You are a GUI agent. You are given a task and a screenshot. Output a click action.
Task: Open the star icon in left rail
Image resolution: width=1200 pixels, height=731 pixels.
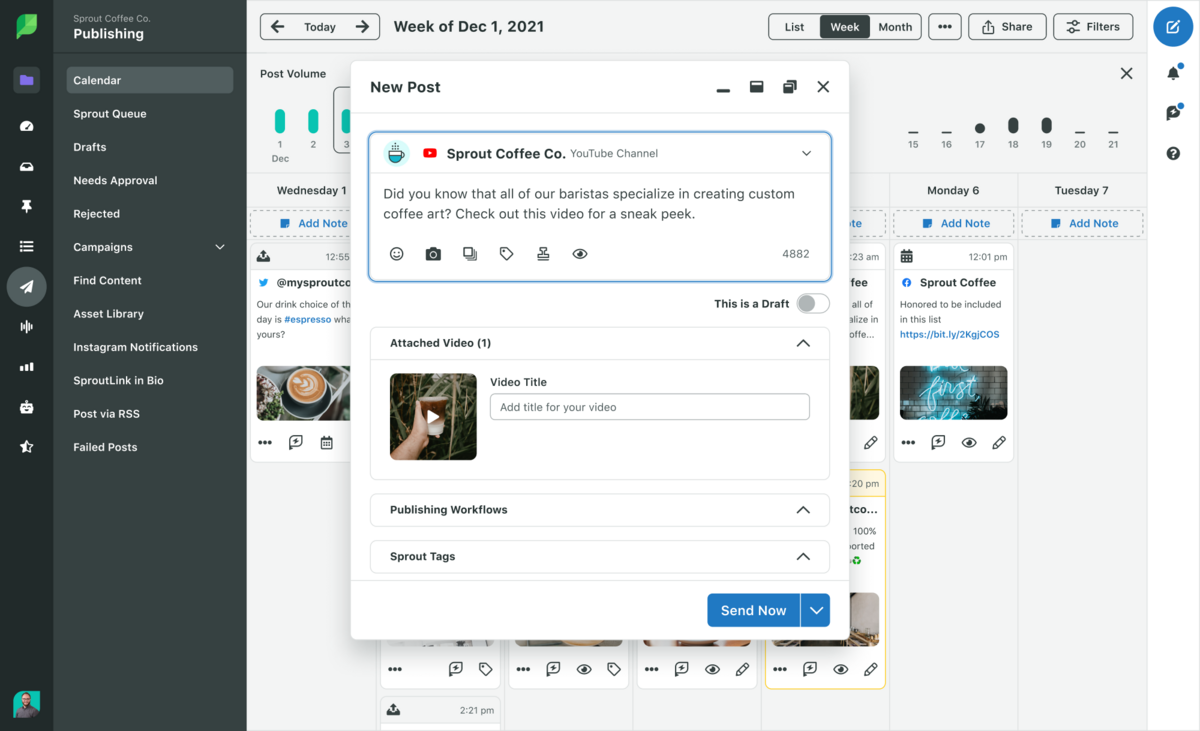pyautogui.click(x=27, y=447)
